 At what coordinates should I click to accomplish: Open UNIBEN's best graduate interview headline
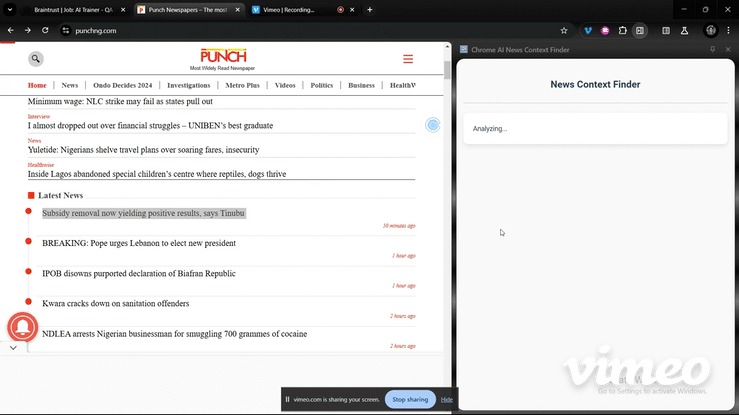[x=150, y=126]
